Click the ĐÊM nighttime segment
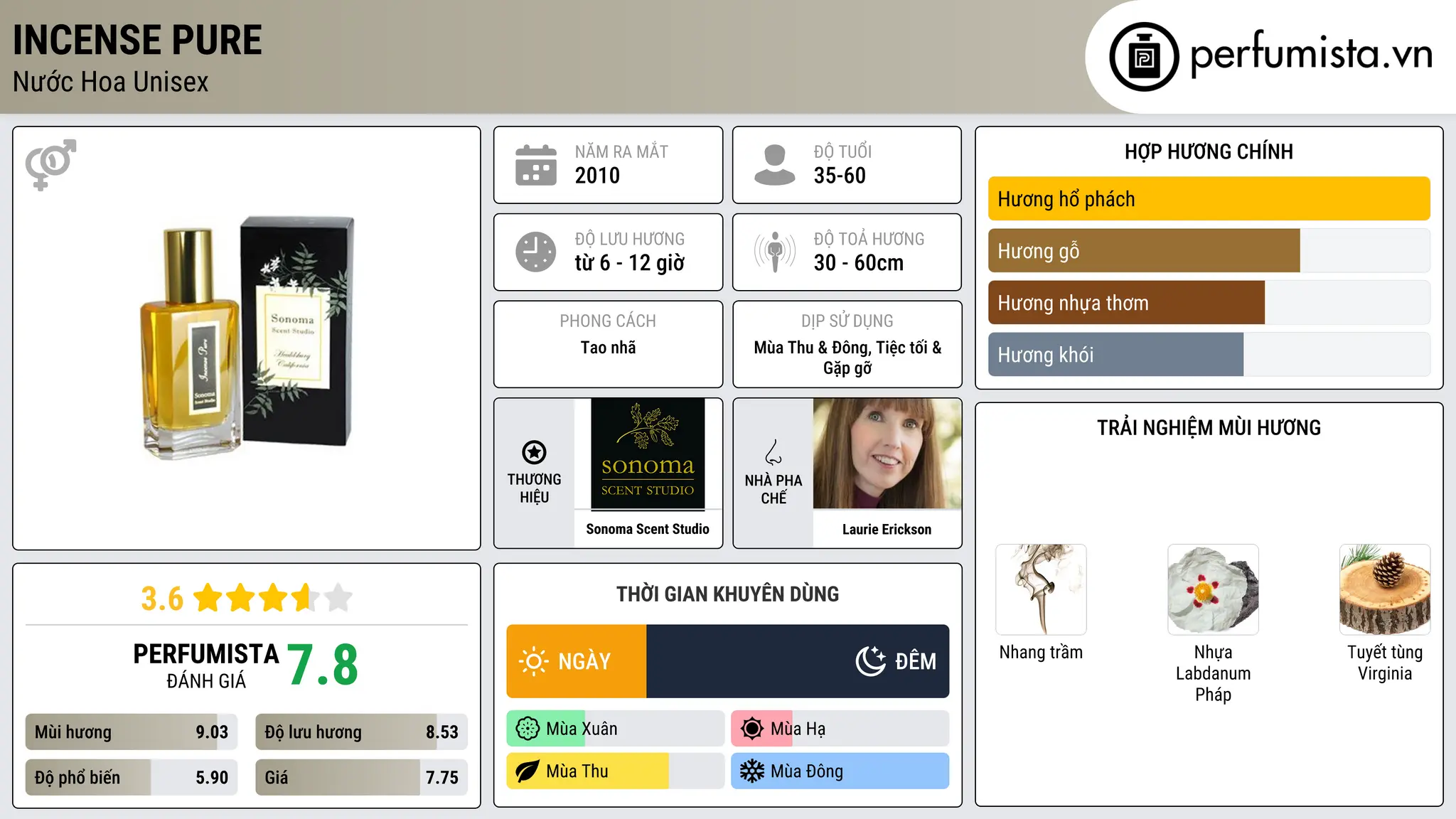1456x819 pixels. click(798, 661)
